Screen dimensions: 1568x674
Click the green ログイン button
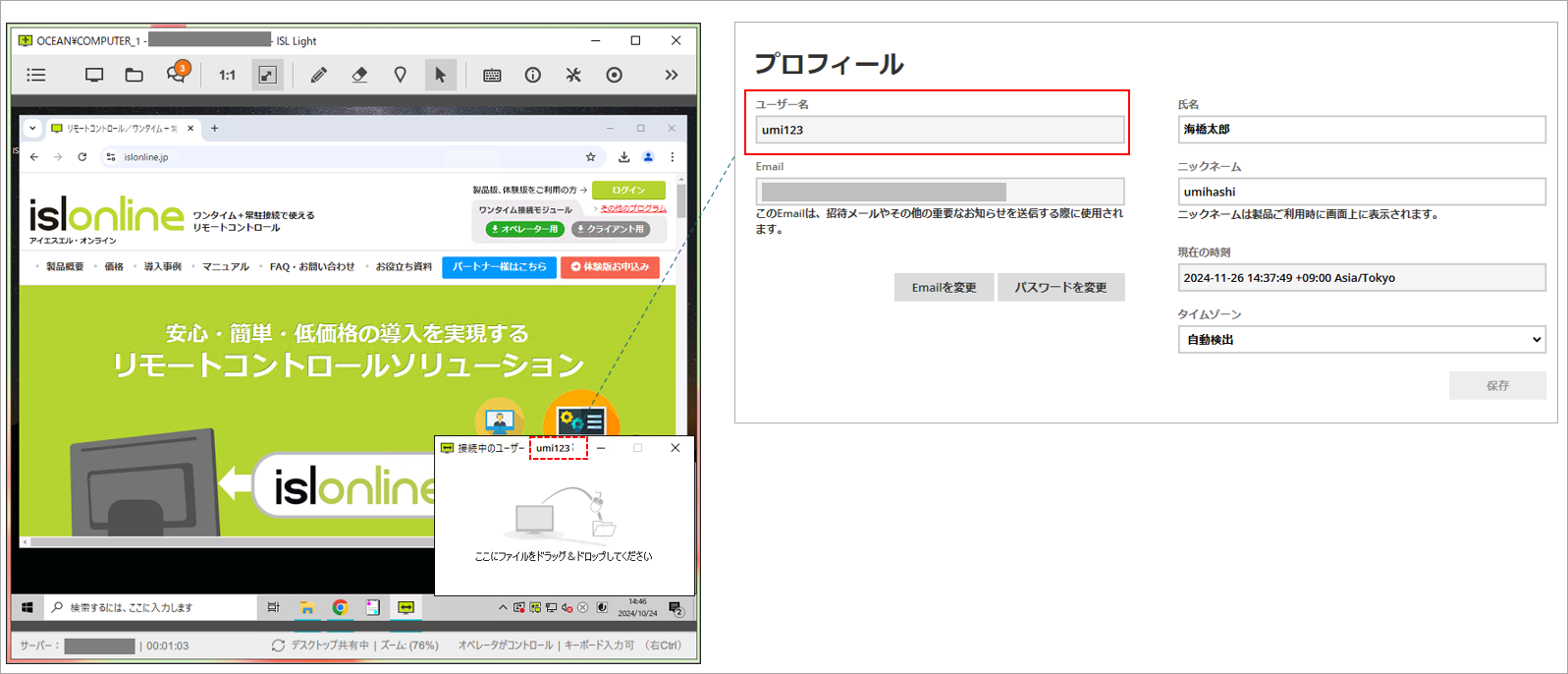[x=628, y=191]
